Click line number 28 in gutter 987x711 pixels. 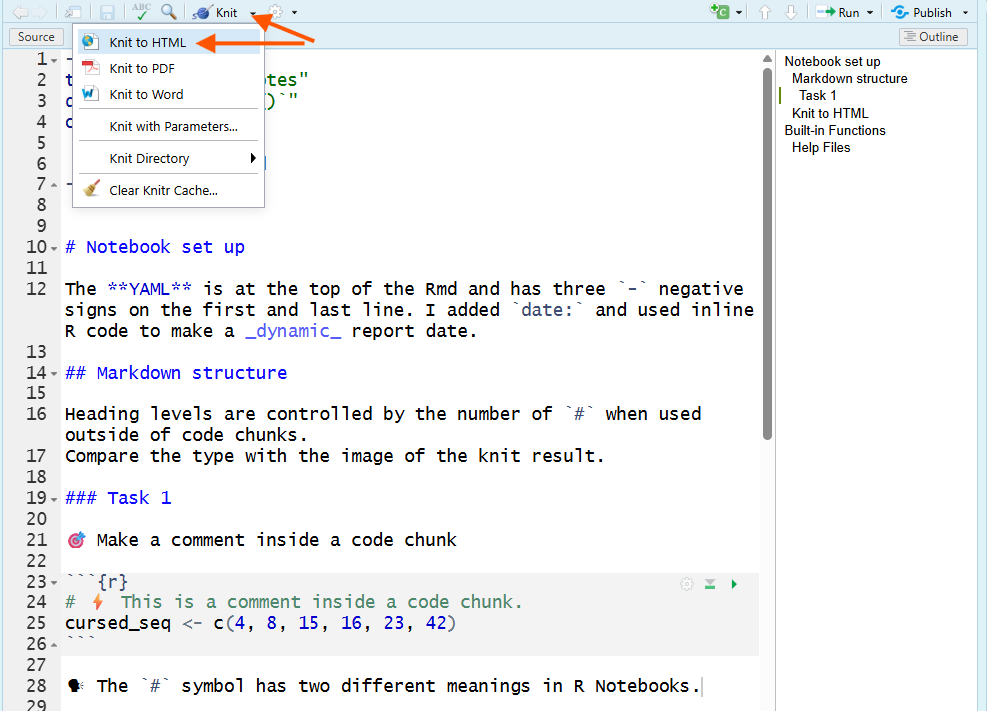[x=37, y=686]
